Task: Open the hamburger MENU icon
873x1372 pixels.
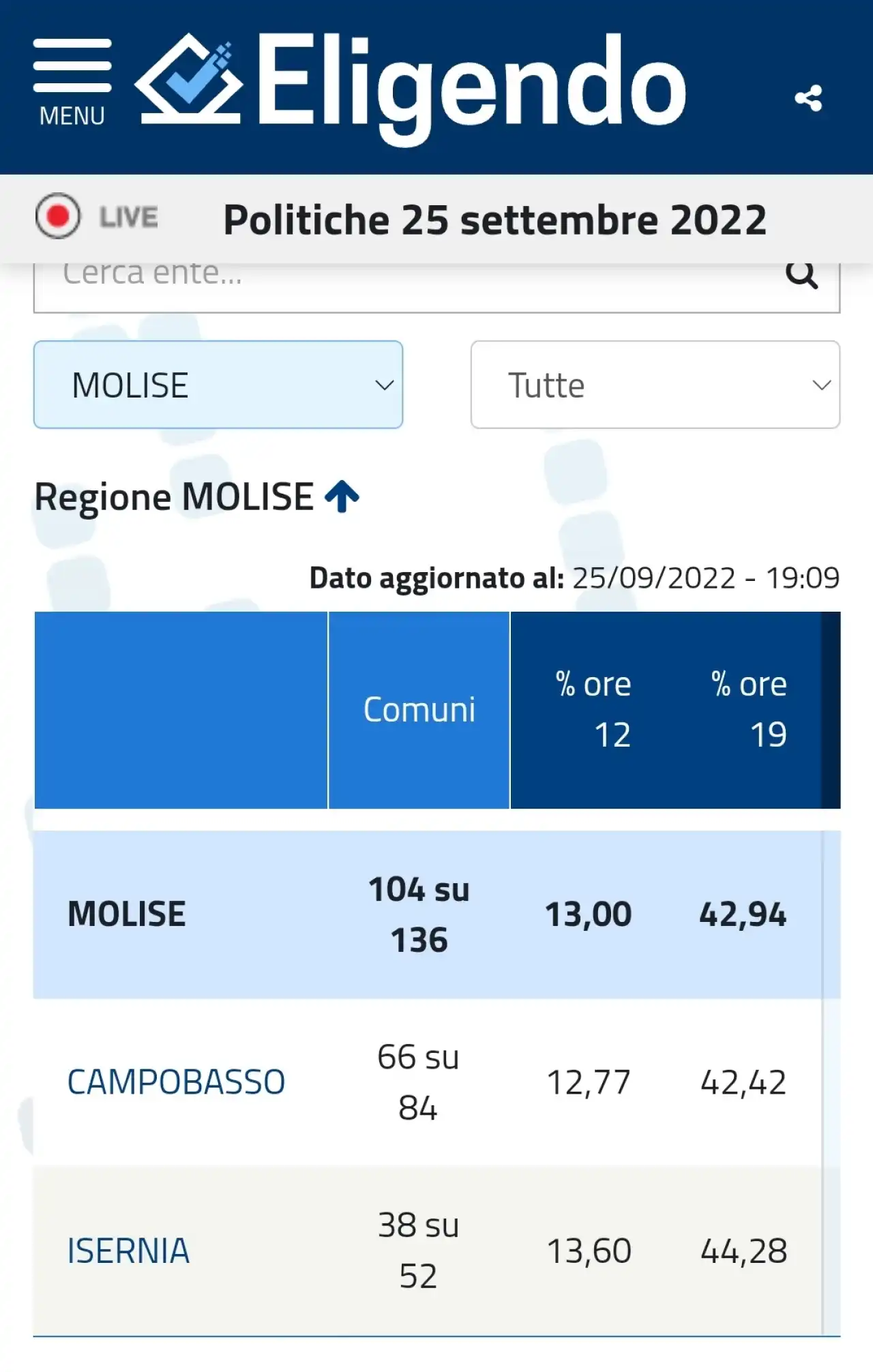Action: tap(72, 82)
